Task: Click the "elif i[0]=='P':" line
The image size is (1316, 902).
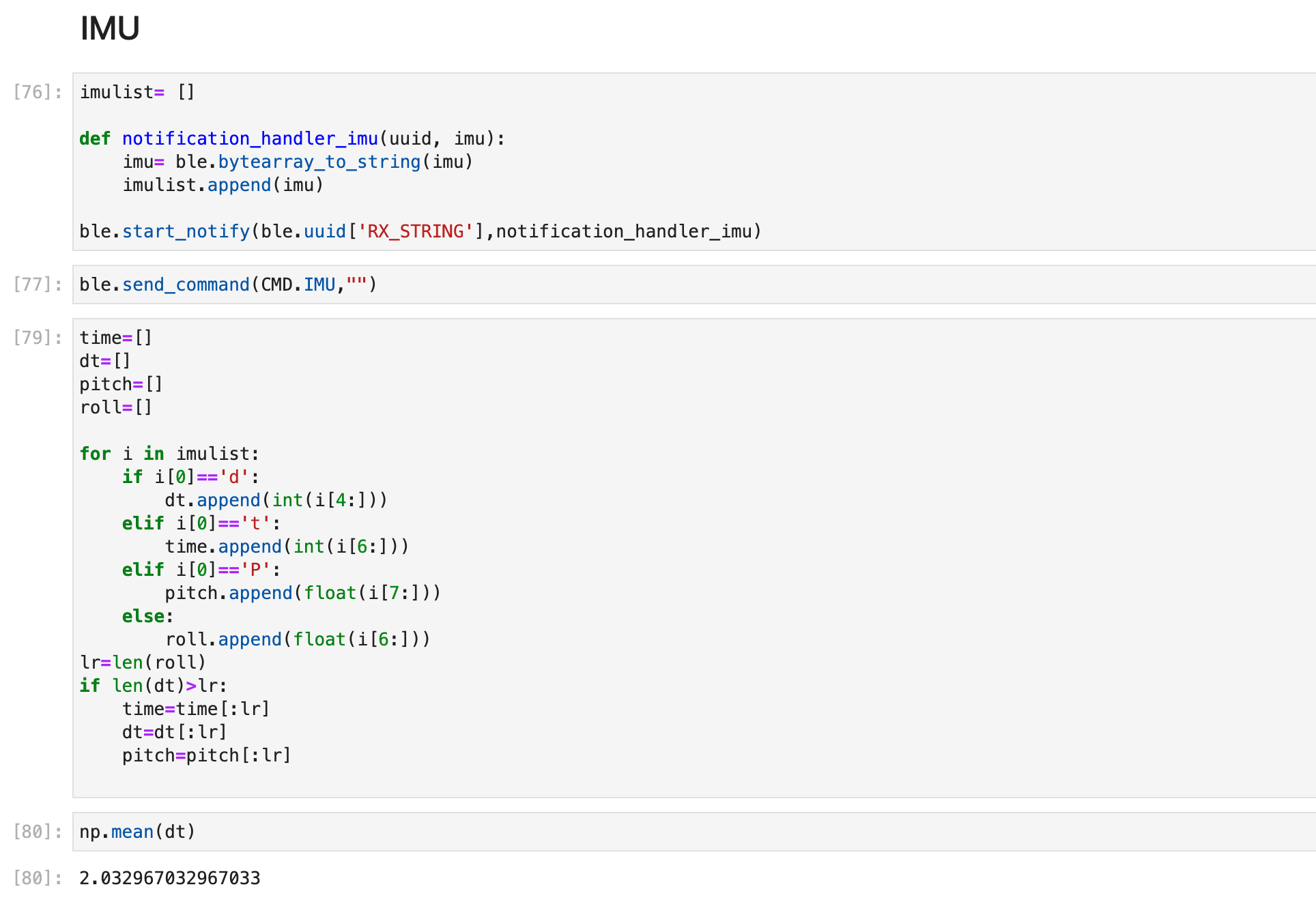Action: coord(201,570)
